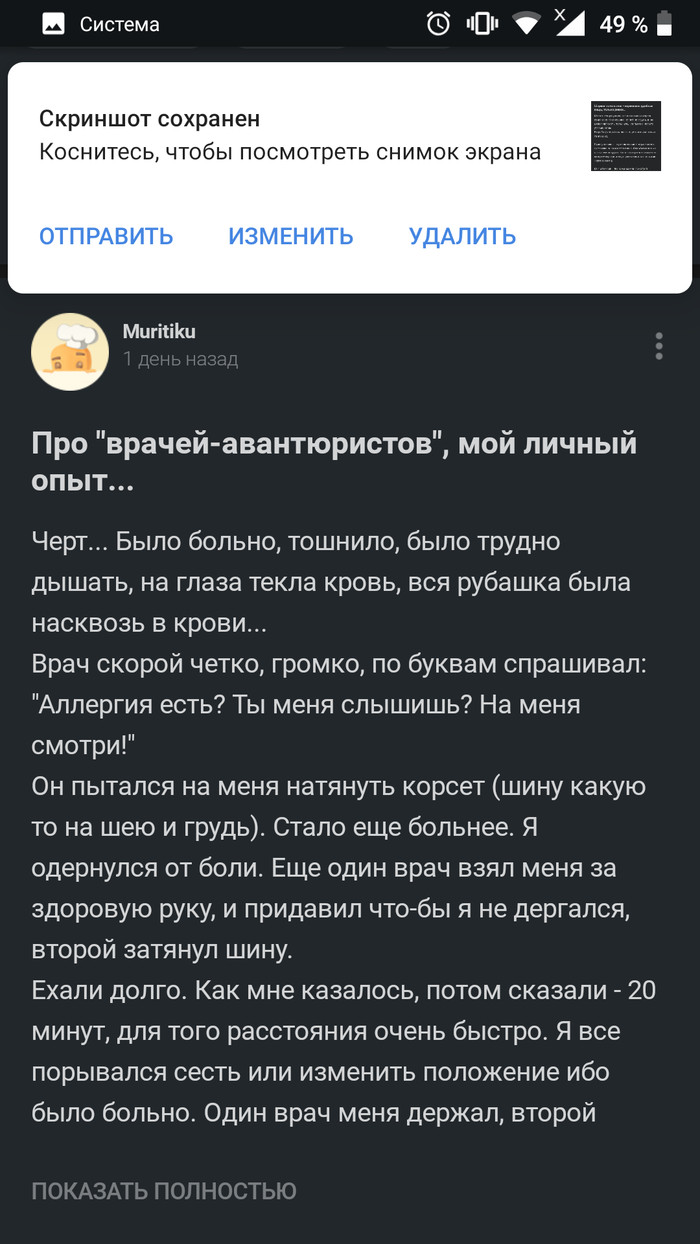Screen dimensions: 700x1244
Task: Open Muritiku's profile avatar
Action: coord(70,351)
